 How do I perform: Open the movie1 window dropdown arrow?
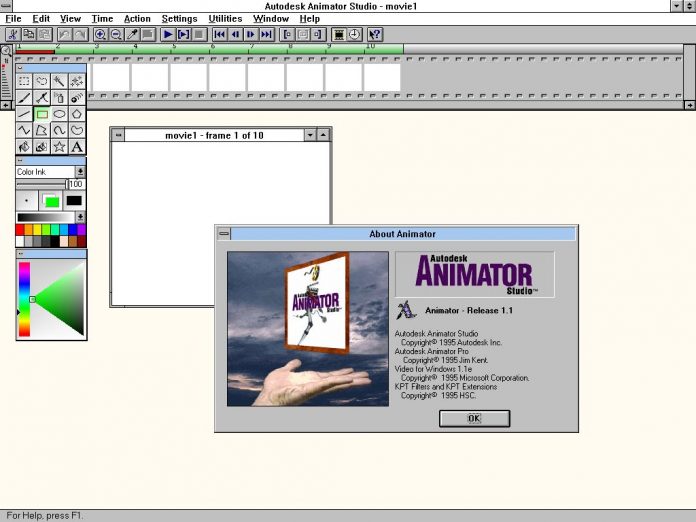pyautogui.click(x=310, y=135)
